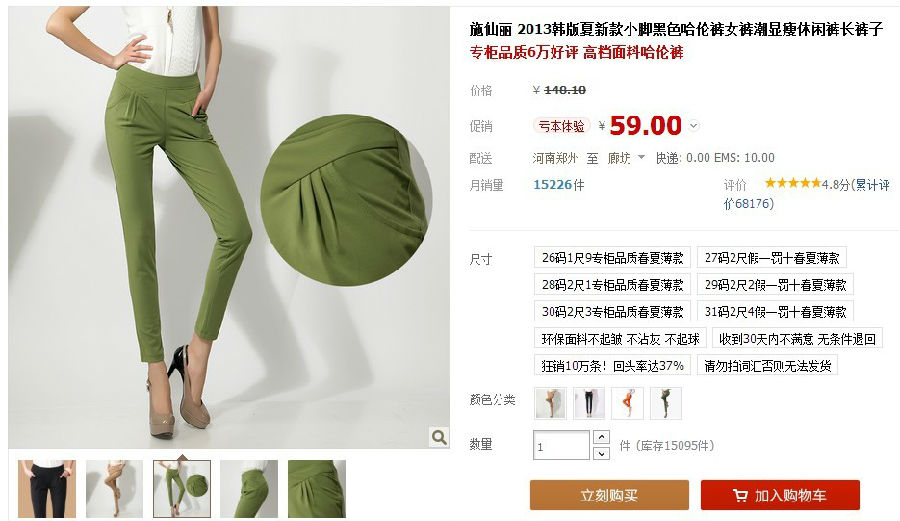Choose size 30码2尺3专柜品质春夏薄款
The image size is (900, 521).
click(x=612, y=312)
